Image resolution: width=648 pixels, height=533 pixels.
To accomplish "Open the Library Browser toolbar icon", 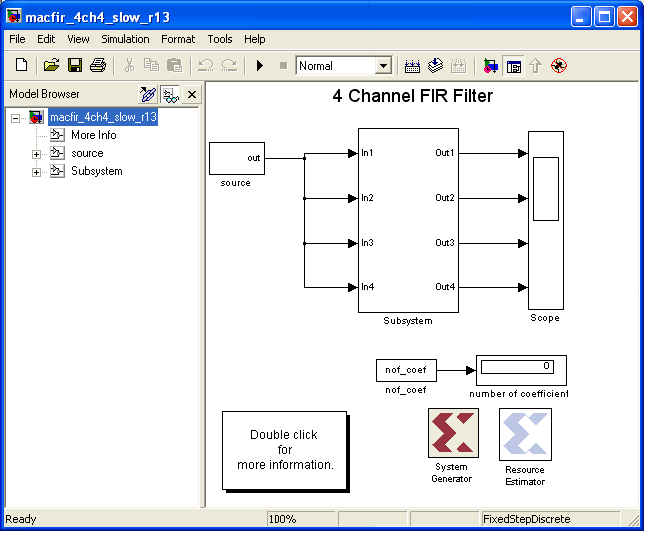I will click(490, 66).
